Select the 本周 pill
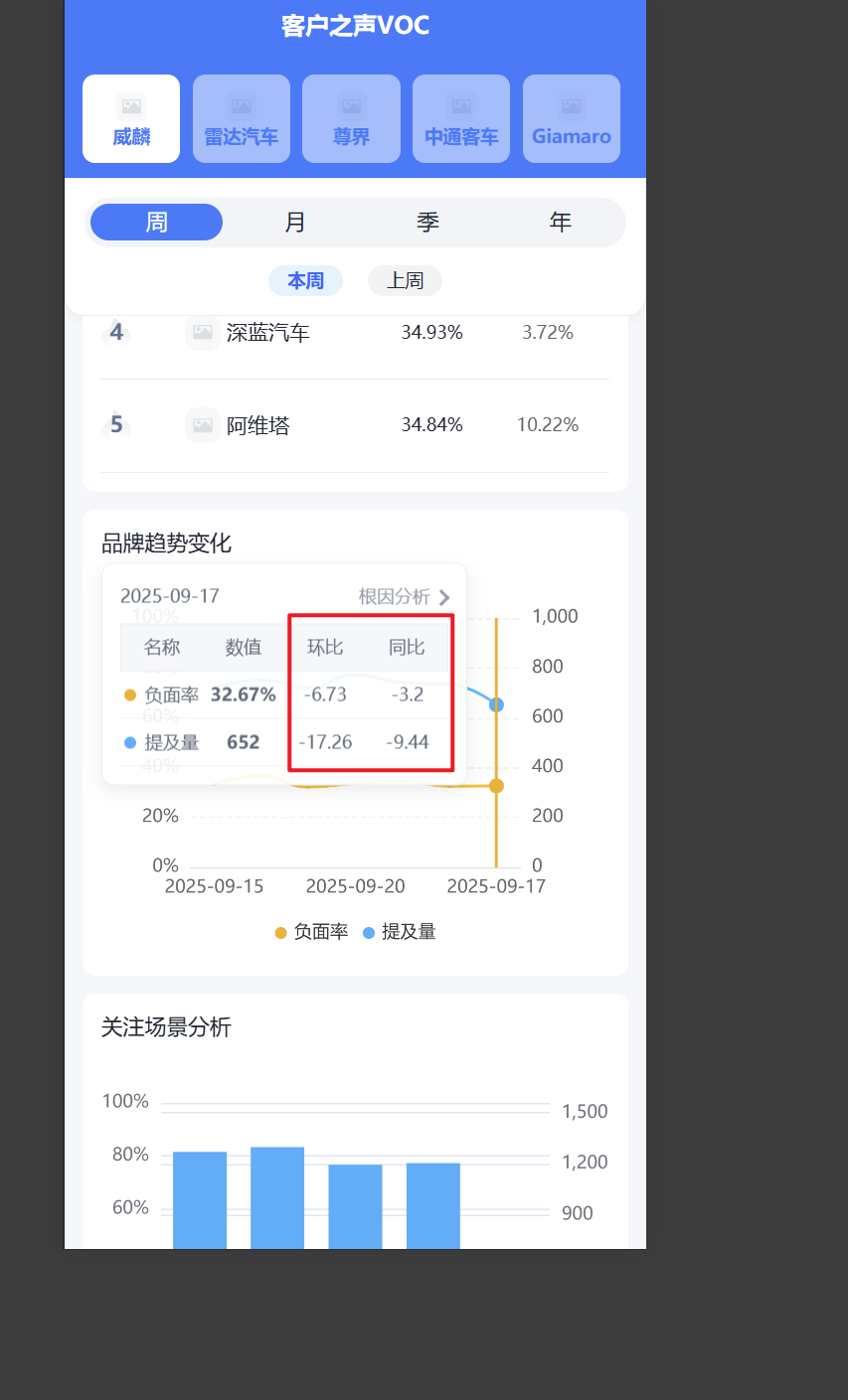 coord(305,281)
